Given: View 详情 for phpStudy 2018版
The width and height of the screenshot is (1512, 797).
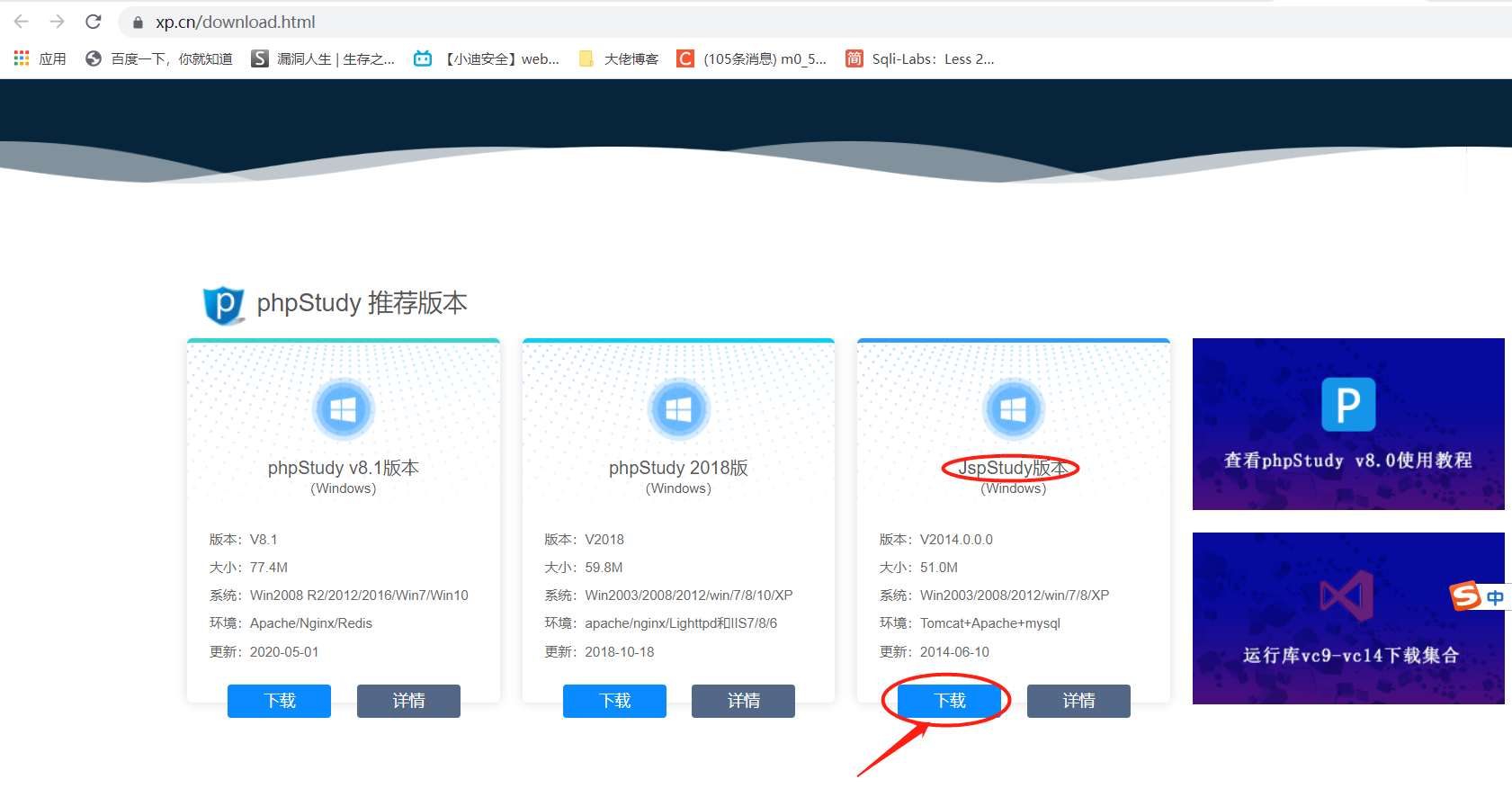Looking at the screenshot, I should coord(743,701).
